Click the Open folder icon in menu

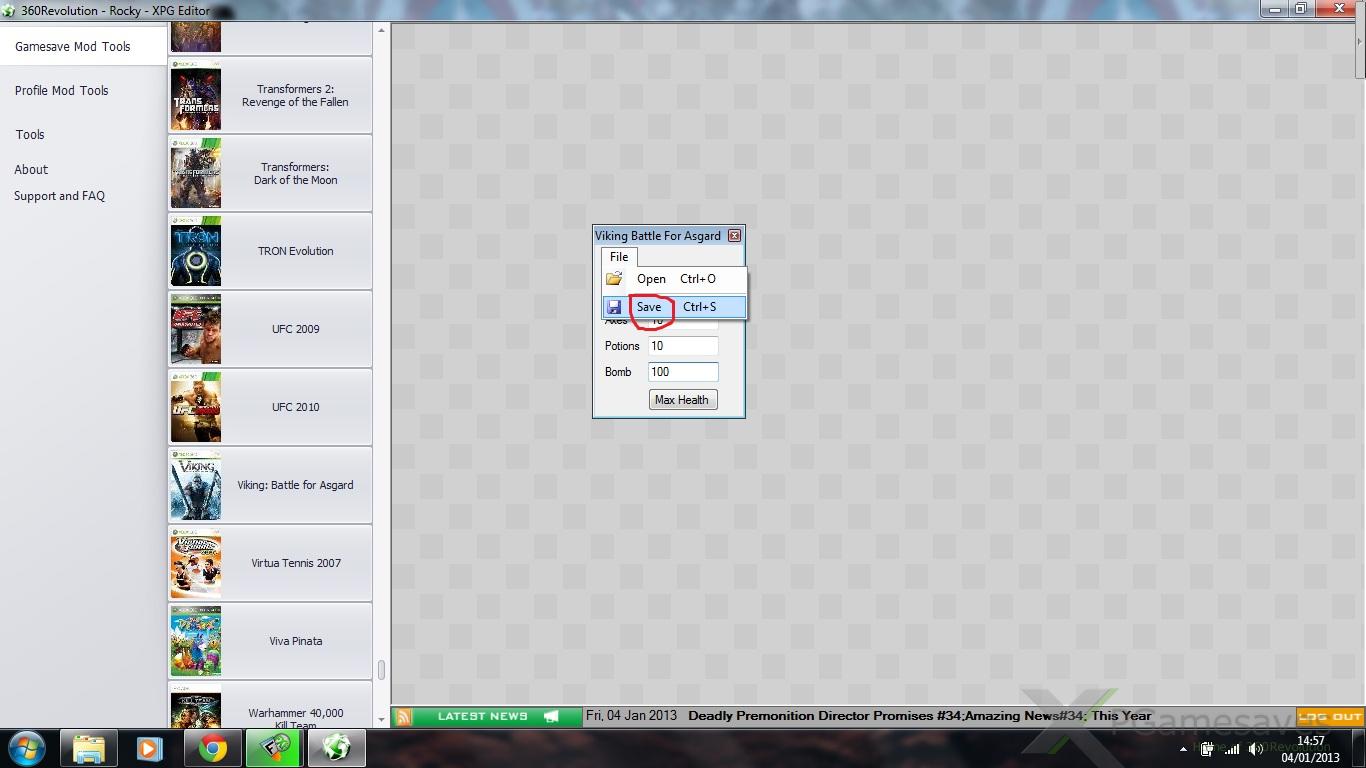pyautogui.click(x=614, y=279)
